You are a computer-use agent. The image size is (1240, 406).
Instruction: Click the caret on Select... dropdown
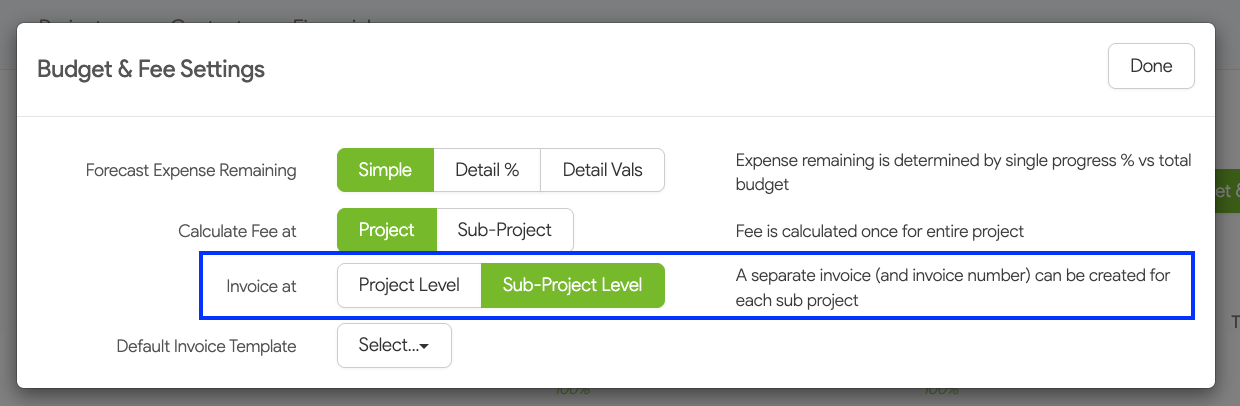(425, 346)
